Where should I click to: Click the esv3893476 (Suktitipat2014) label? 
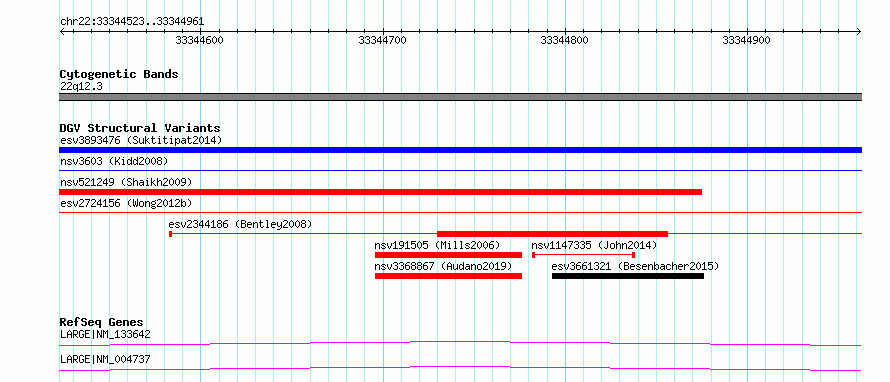(x=141, y=140)
